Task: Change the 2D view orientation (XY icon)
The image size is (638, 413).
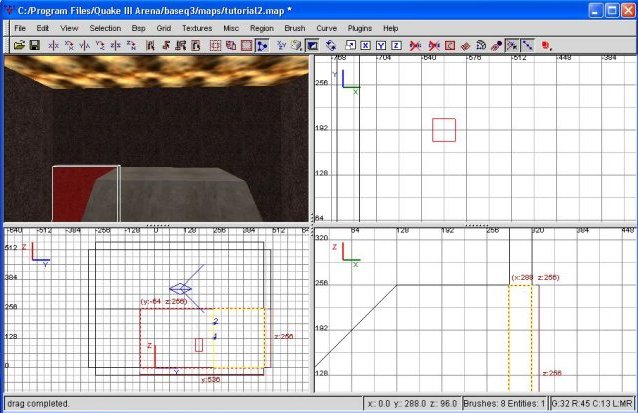Action: [x=281, y=46]
